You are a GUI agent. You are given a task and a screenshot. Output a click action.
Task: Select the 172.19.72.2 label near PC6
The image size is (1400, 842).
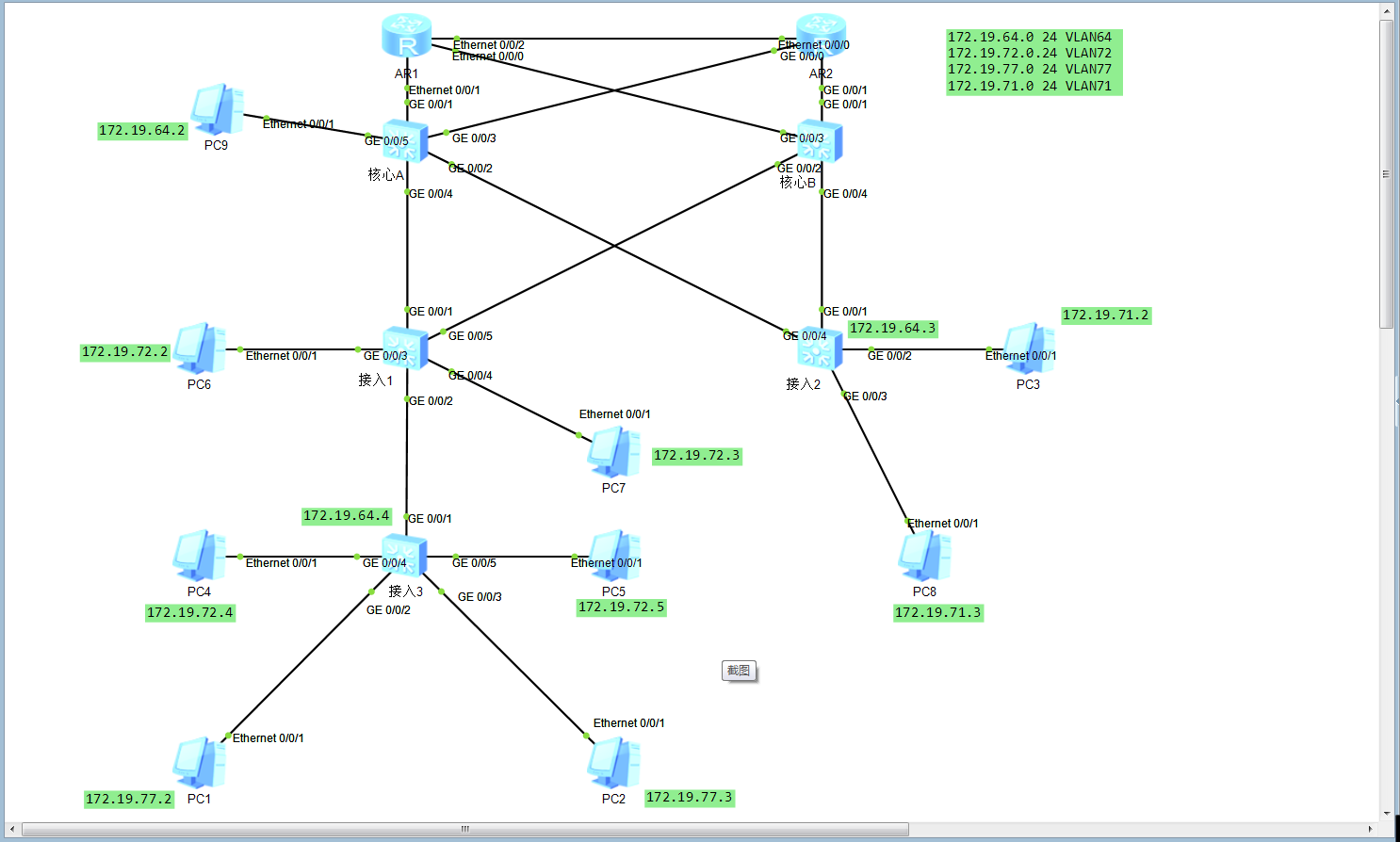125,352
